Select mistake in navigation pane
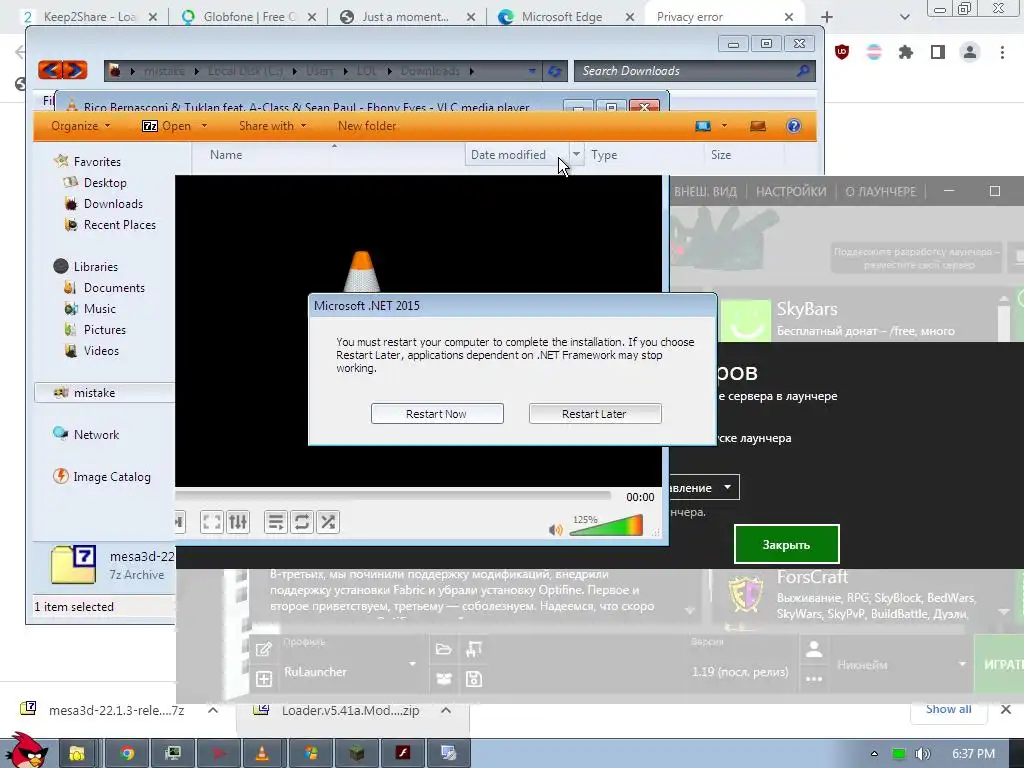The width and height of the screenshot is (1024, 768). (94, 392)
